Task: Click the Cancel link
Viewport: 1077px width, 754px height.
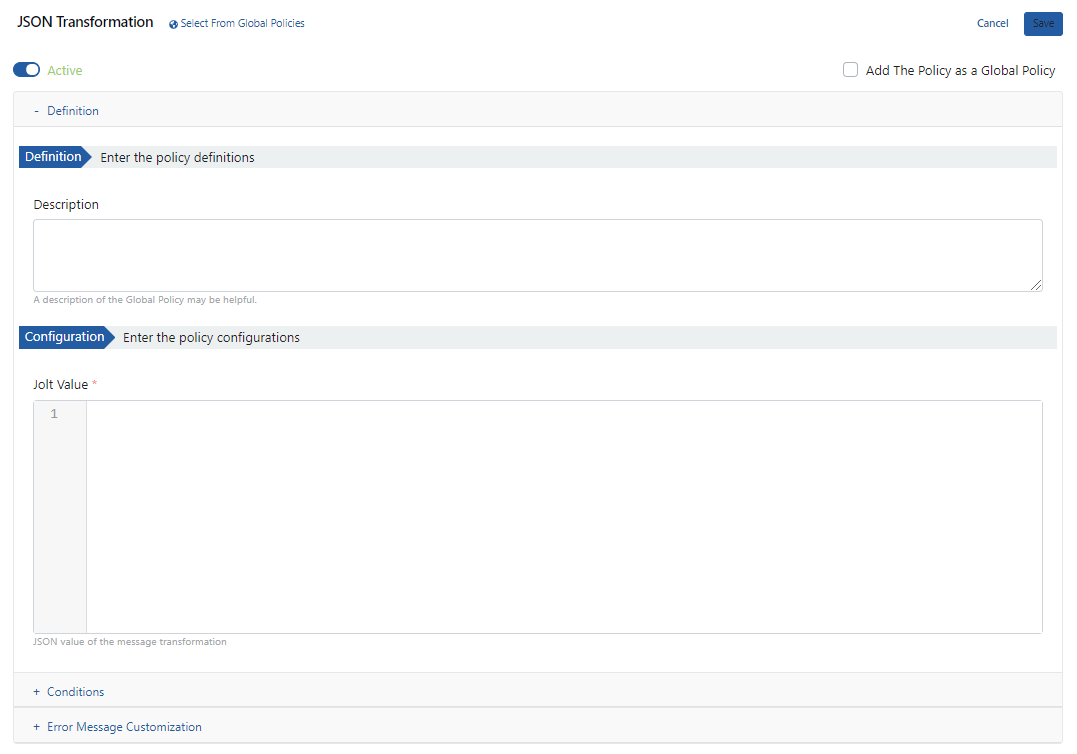Action: coord(992,23)
